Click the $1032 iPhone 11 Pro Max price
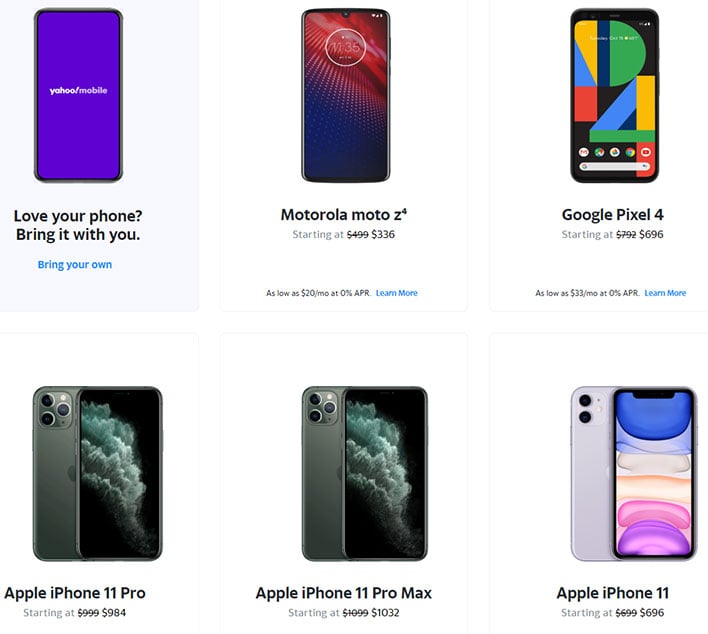The height and width of the screenshot is (634, 708). point(385,613)
